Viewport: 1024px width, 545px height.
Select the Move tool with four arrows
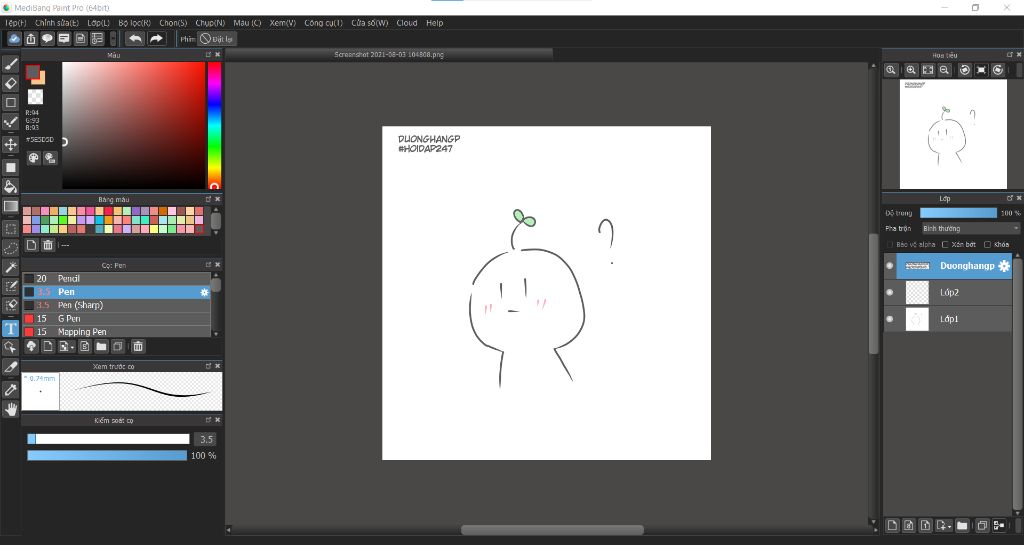pyautogui.click(x=10, y=144)
